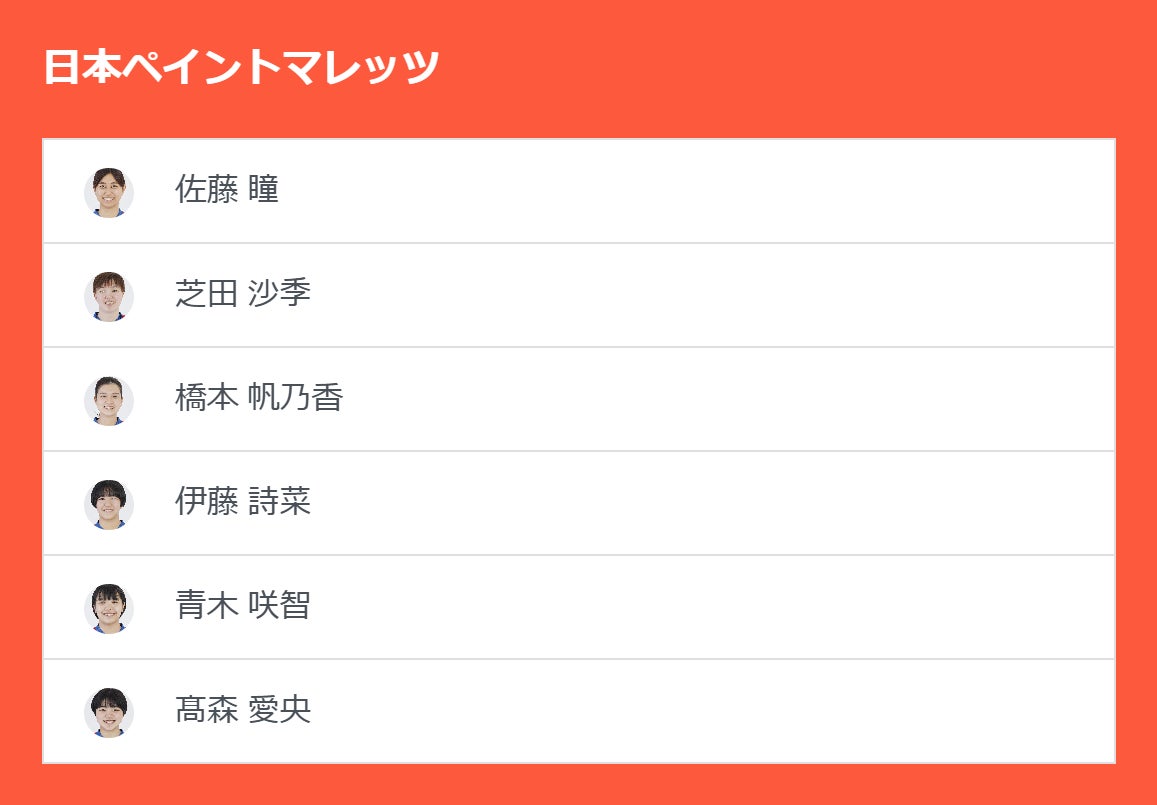
Task: Select the 橋本 帆乃香 name label
Action: [x=259, y=398]
